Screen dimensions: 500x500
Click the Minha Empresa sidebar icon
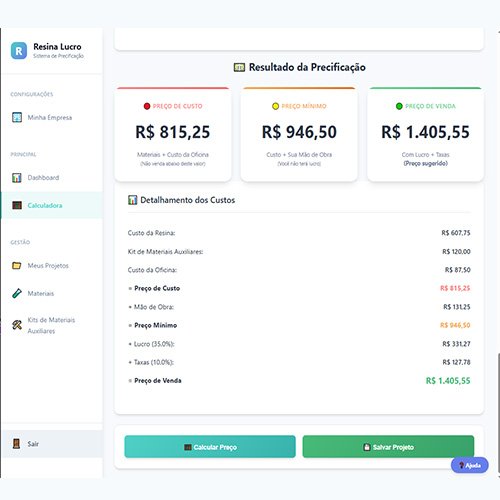[x=17, y=117]
